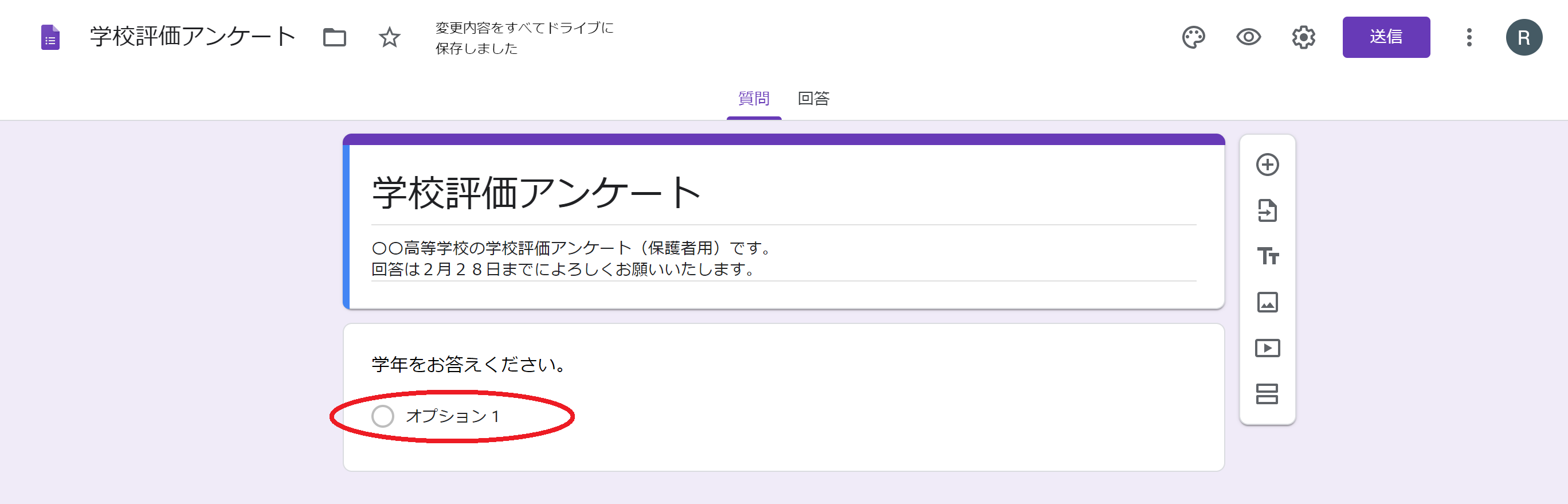This screenshot has width=1568, height=504.
Task: Select the オプション 1 radio button
Action: pos(383,416)
